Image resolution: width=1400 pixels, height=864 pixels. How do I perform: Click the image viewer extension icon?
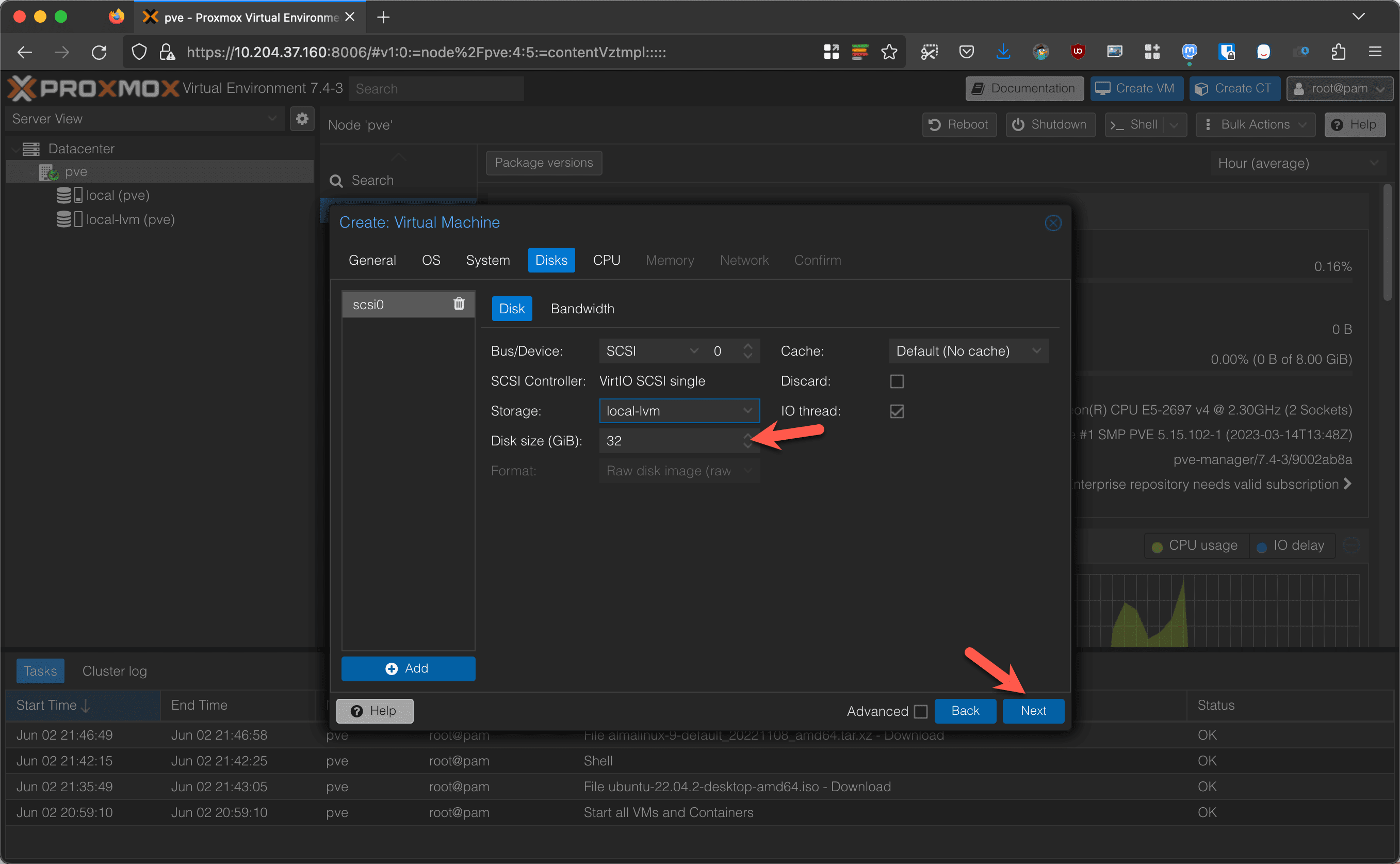[1115, 52]
